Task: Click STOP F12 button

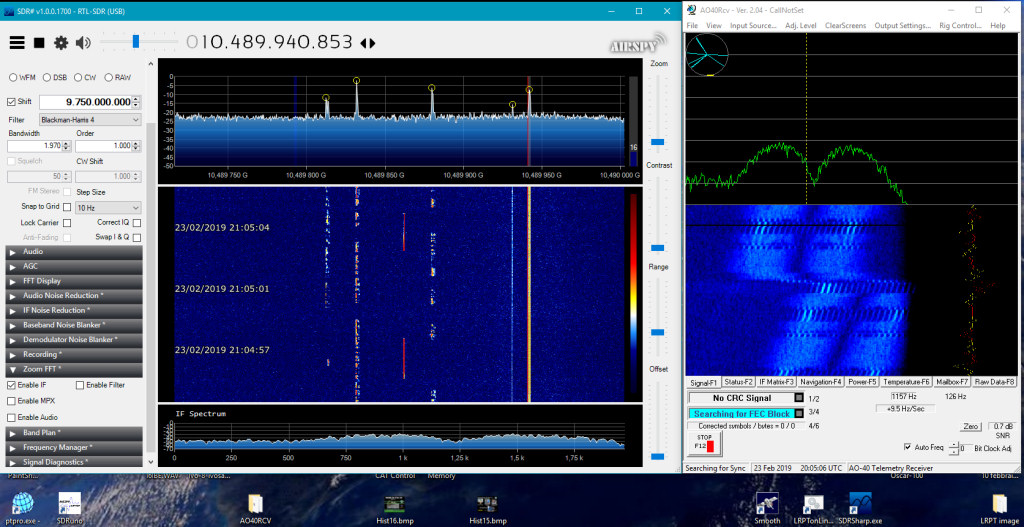Action: coord(703,443)
